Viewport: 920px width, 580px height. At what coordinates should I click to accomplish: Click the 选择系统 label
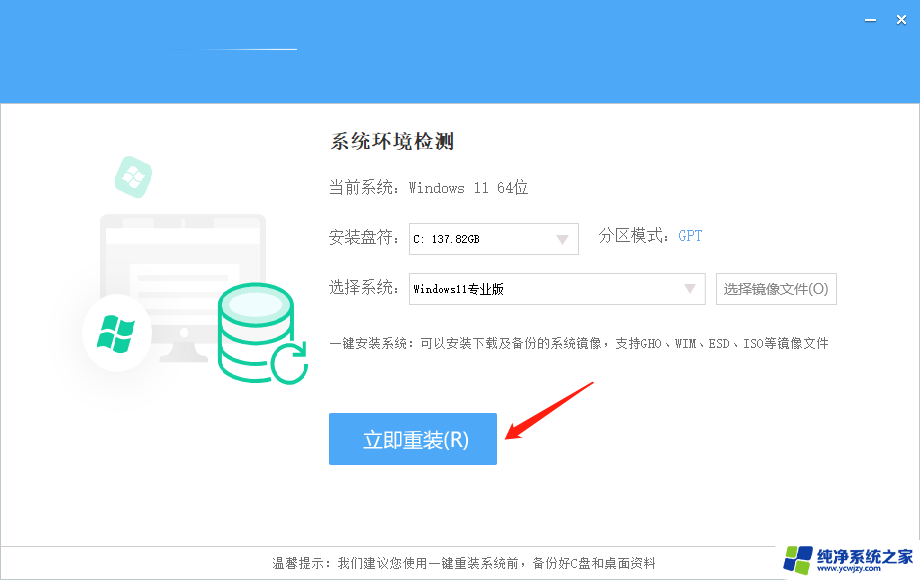tap(363, 287)
